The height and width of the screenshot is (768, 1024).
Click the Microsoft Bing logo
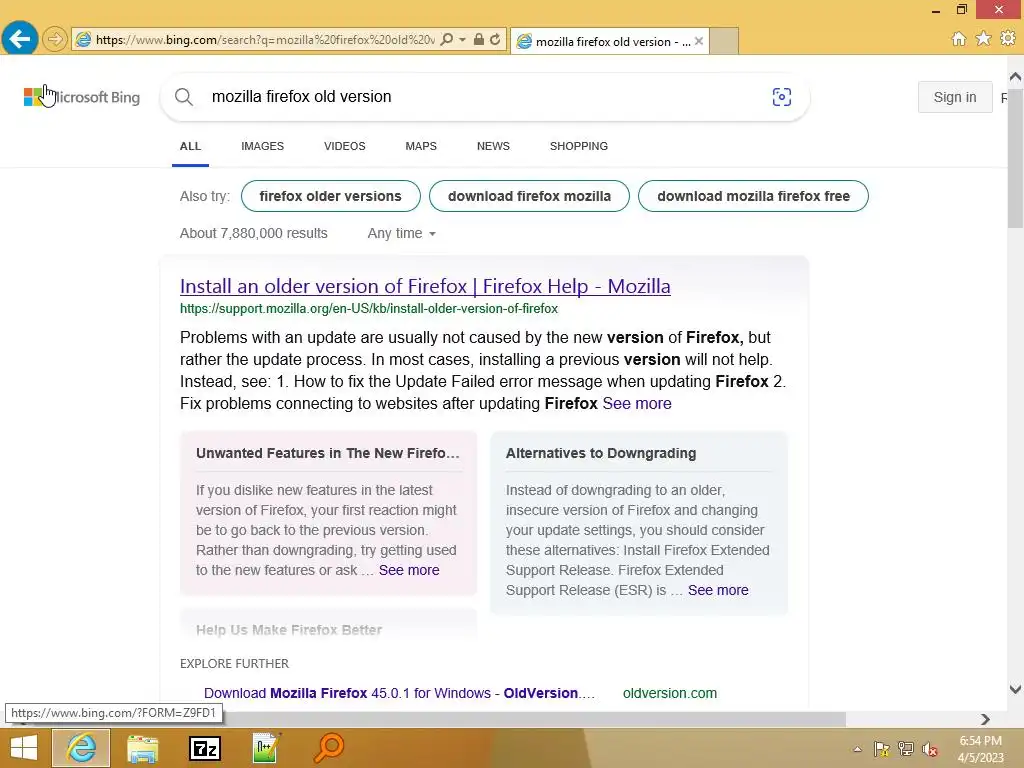[x=82, y=97]
